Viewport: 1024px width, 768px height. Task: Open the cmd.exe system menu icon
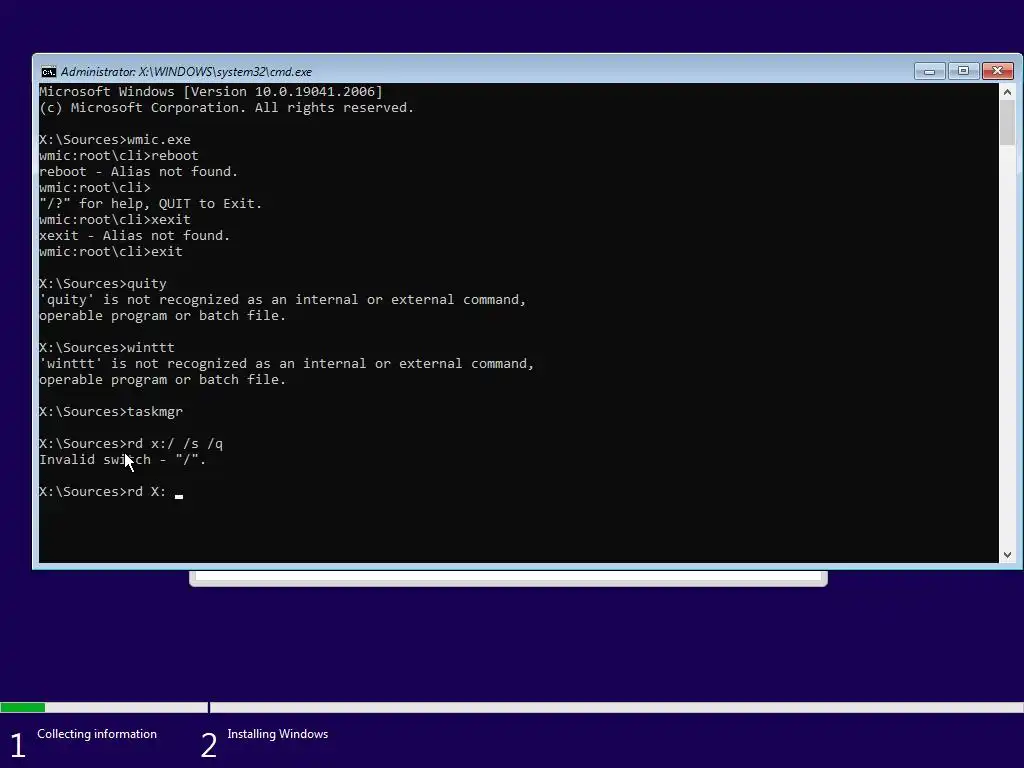click(x=48, y=72)
